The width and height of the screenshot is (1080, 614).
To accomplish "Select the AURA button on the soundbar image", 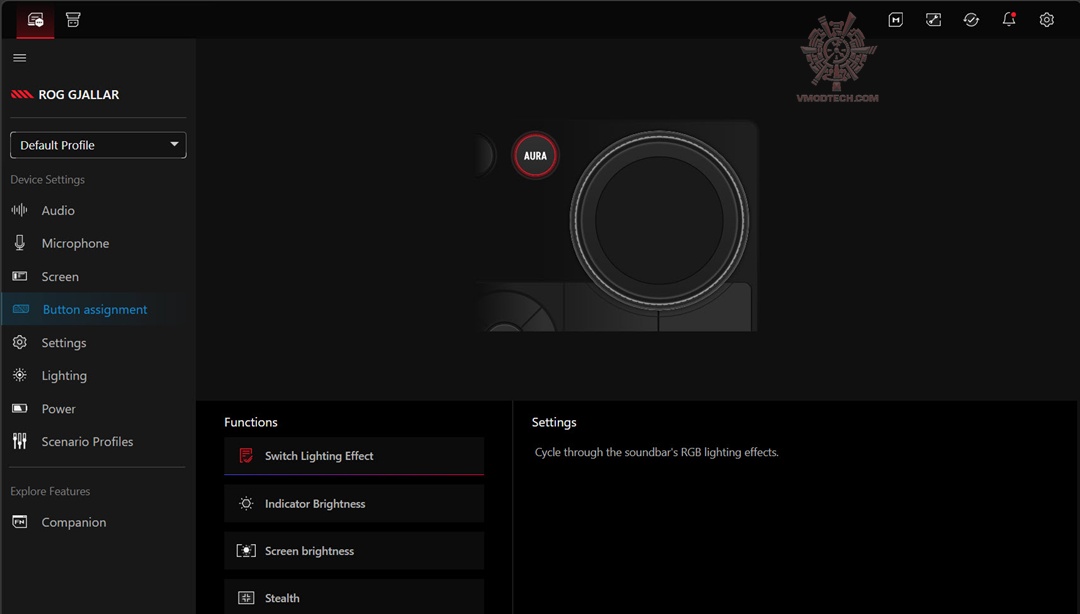I will [x=535, y=156].
